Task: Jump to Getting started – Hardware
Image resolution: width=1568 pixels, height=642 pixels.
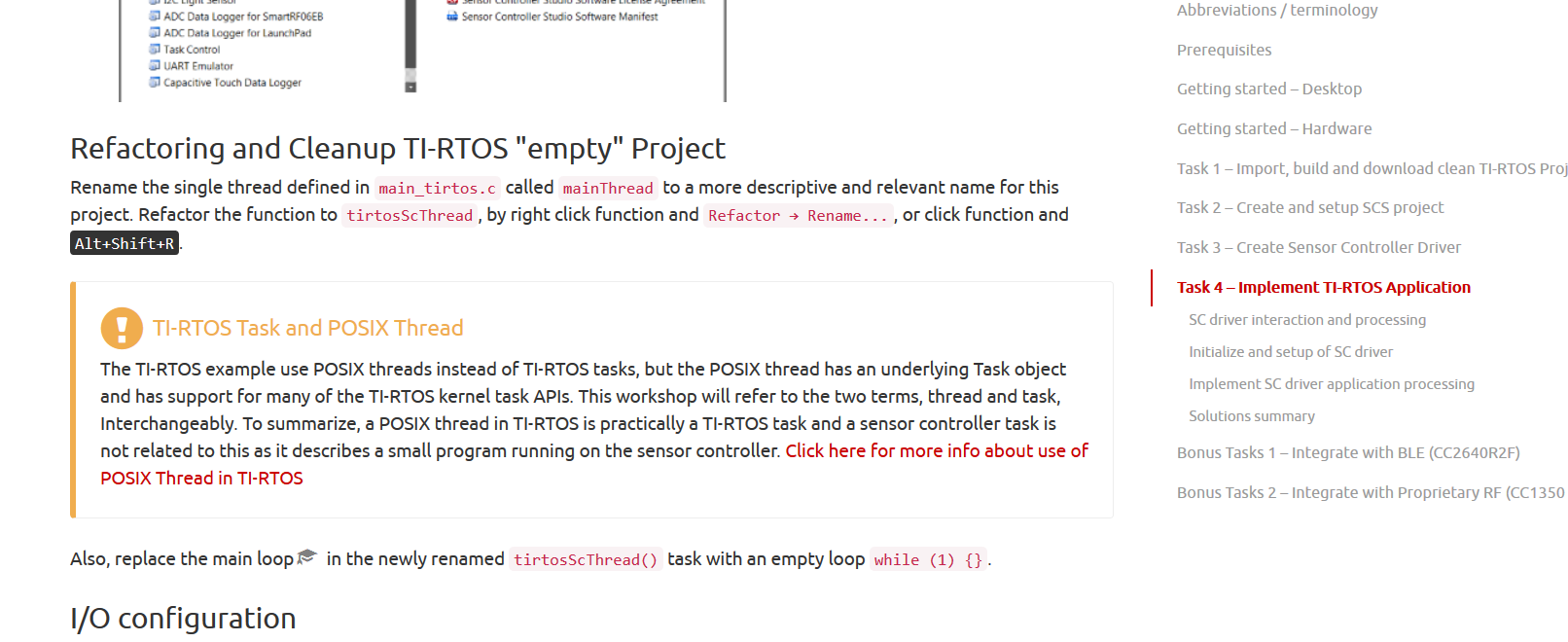Action: (x=1274, y=128)
